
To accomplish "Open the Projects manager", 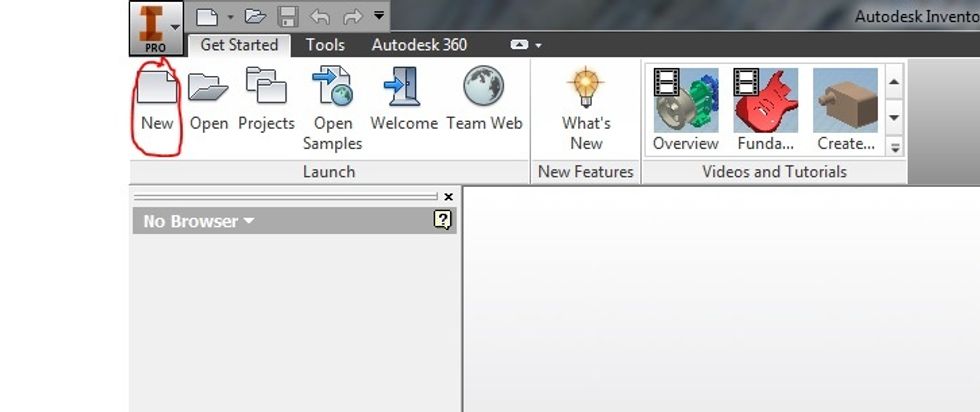I will pos(266,88).
